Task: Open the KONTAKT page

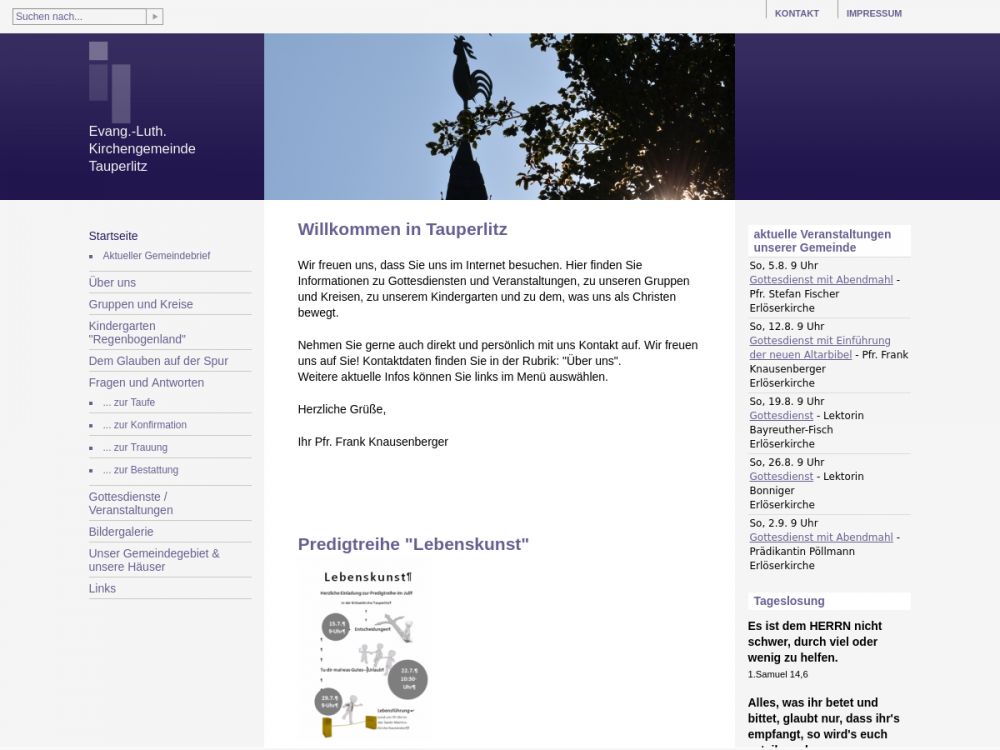Action: [796, 13]
